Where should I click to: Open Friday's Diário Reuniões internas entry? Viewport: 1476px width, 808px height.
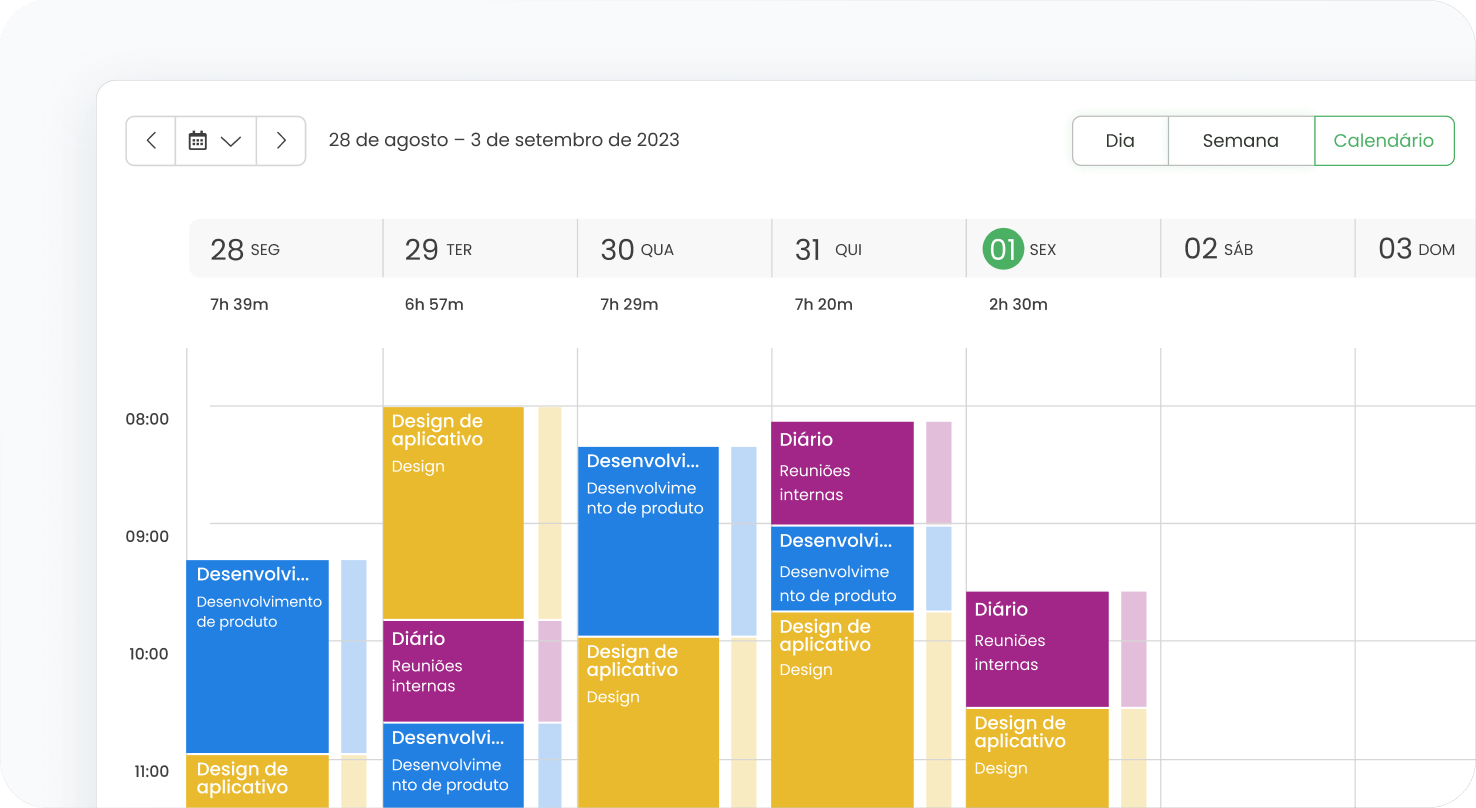click(x=1037, y=649)
